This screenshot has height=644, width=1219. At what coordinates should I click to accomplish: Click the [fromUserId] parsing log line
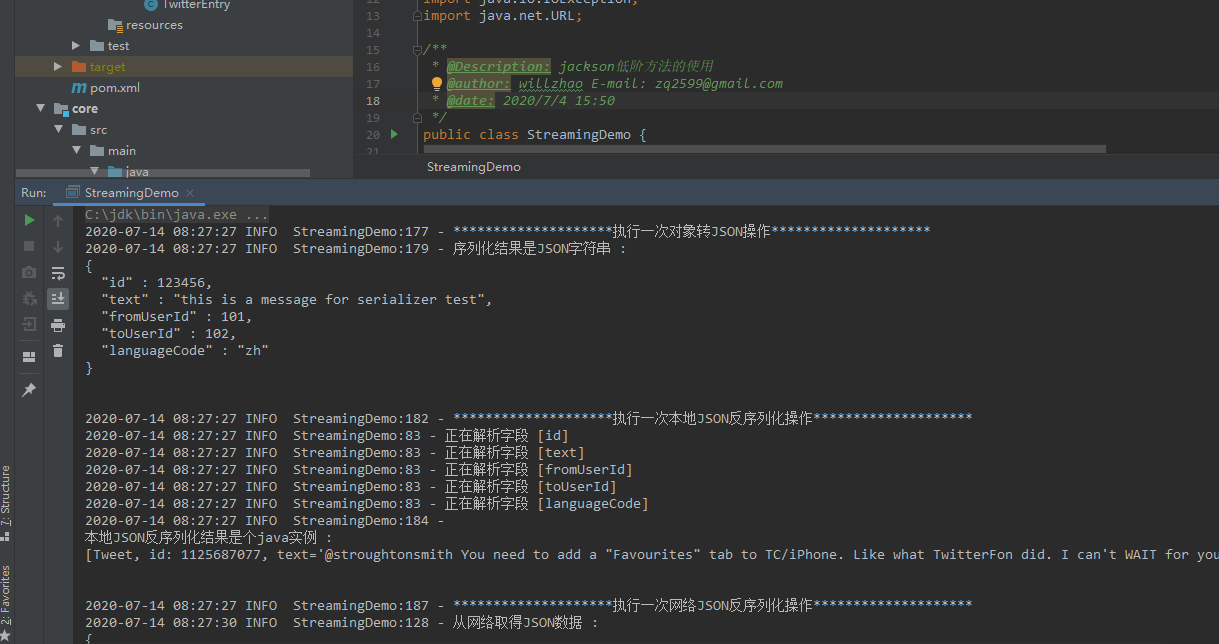(359, 469)
